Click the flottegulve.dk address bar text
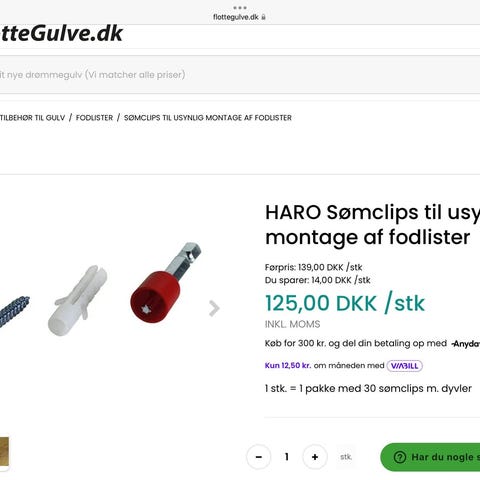The width and height of the screenshot is (480, 480). [236, 17]
